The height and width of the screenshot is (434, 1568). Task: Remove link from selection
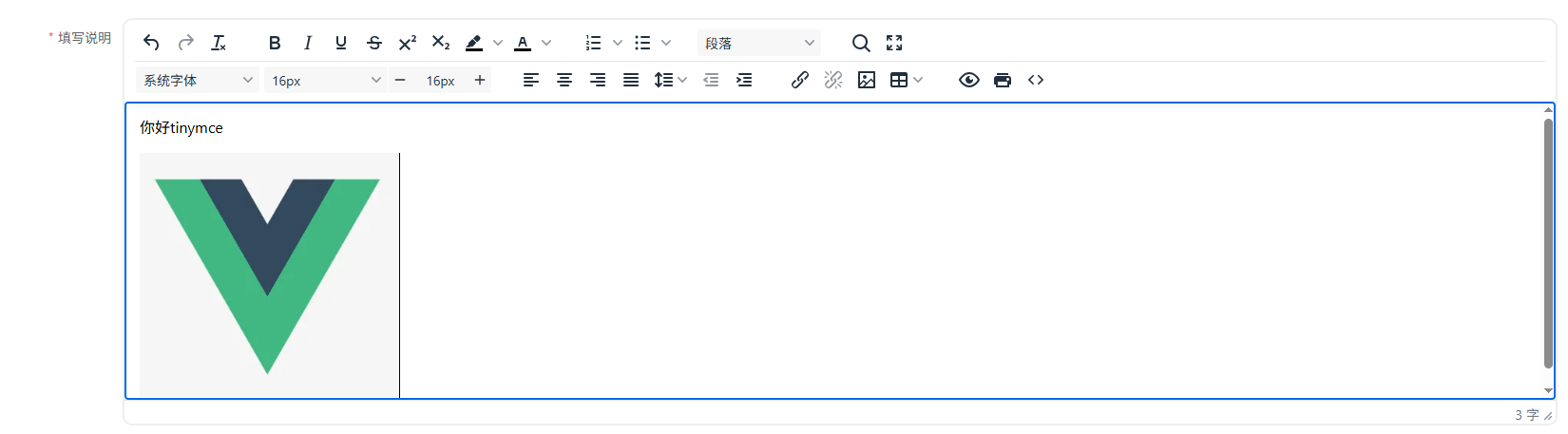point(833,80)
